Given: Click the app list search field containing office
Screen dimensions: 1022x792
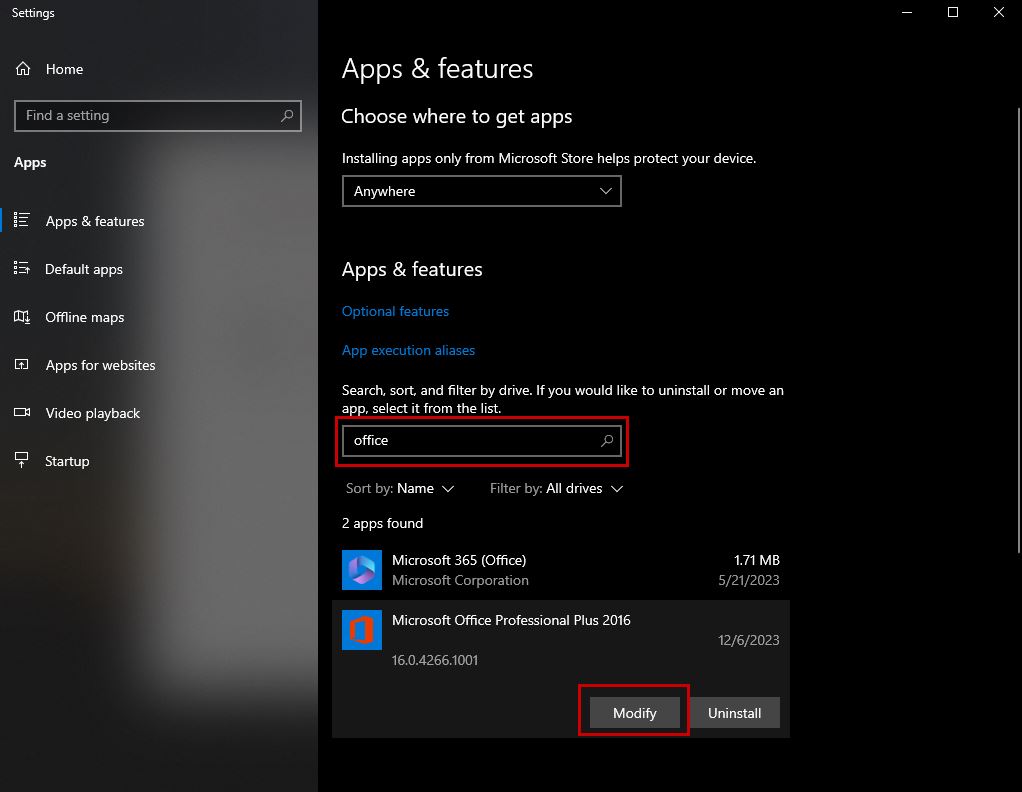Looking at the screenshot, I should [x=482, y=441].
